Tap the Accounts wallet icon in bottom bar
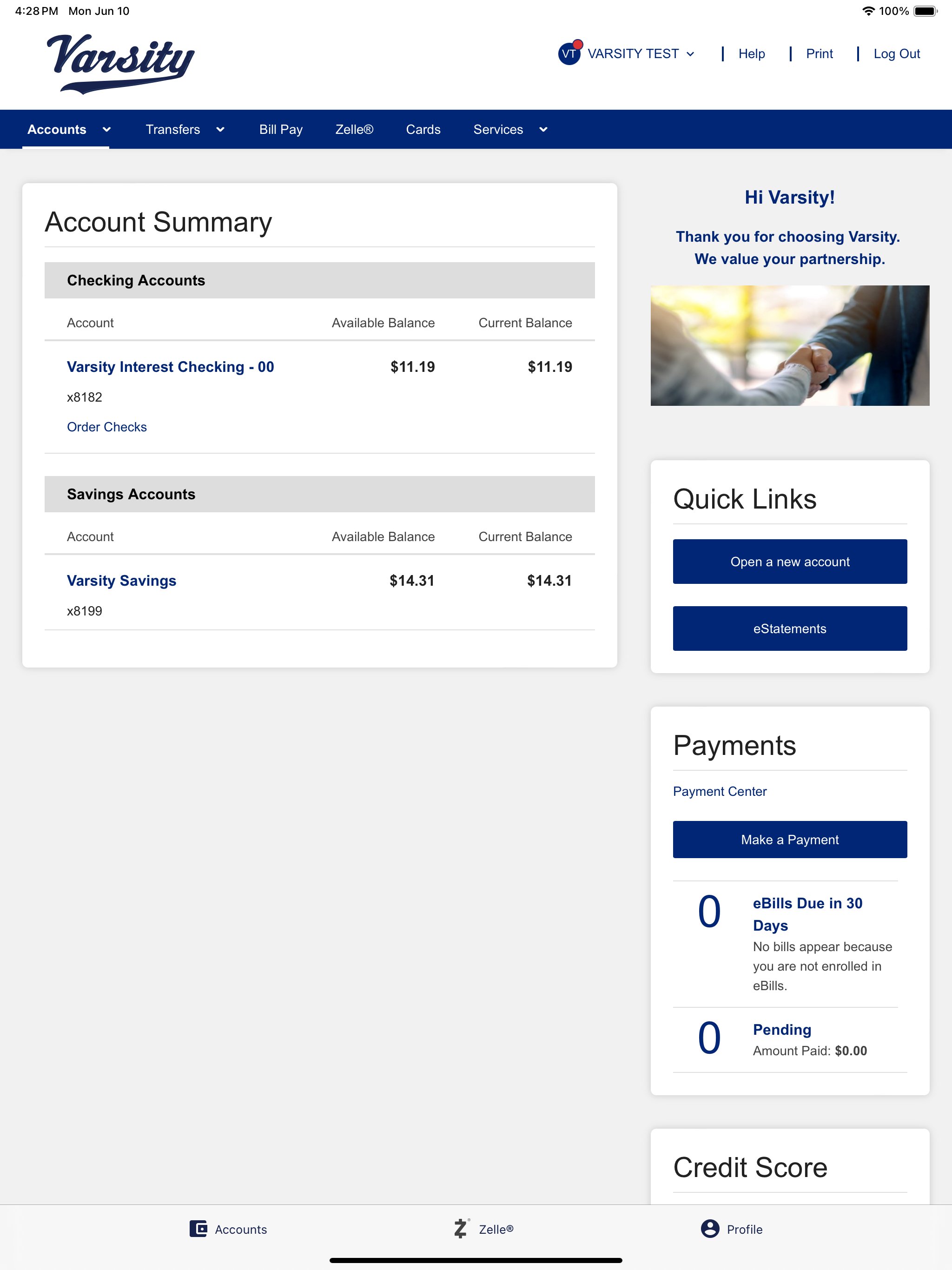 pyautogui.click(x=198, y=1229)
